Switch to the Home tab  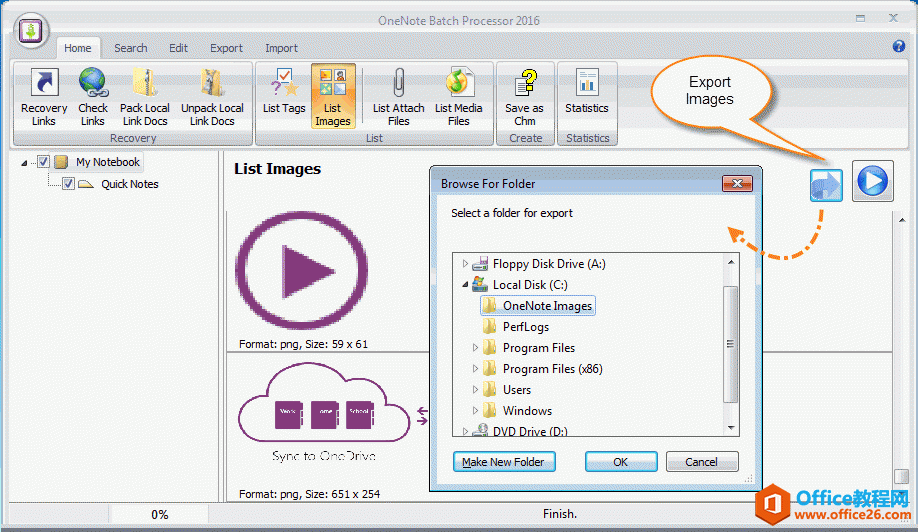tap(78, 48)
